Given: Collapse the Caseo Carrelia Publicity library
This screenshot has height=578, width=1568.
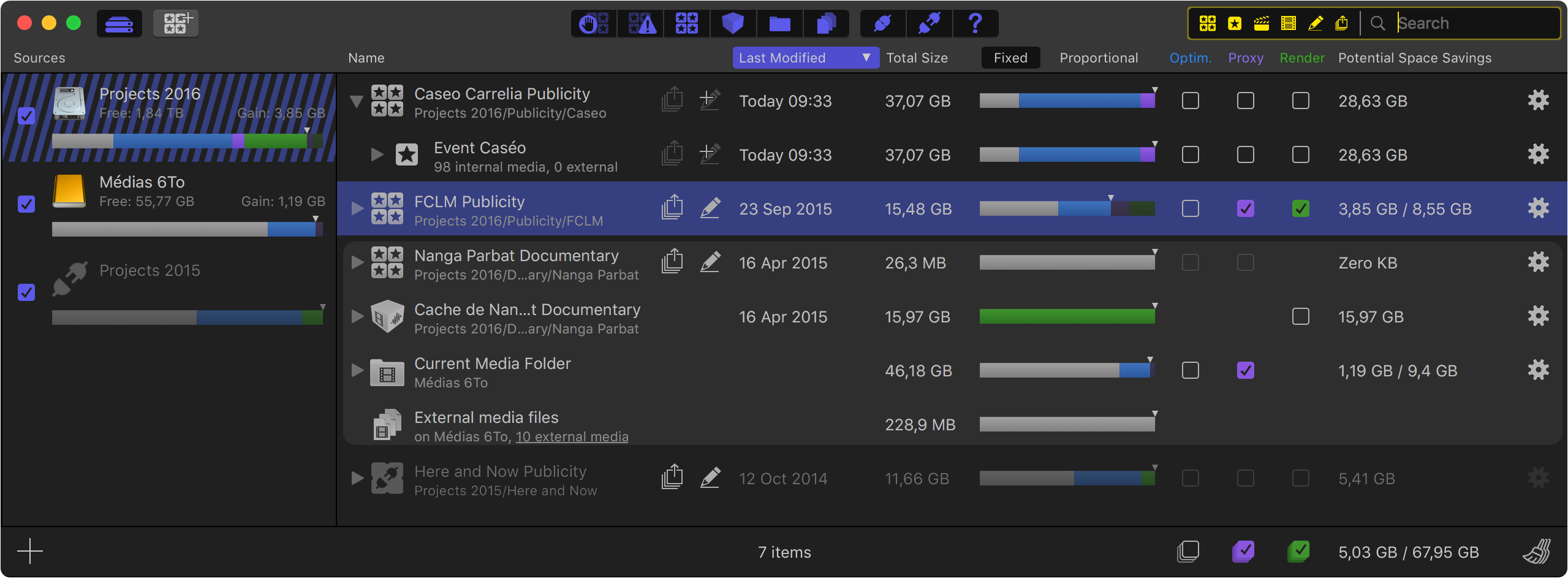Looking at the screenshot, I should [357, 101].
